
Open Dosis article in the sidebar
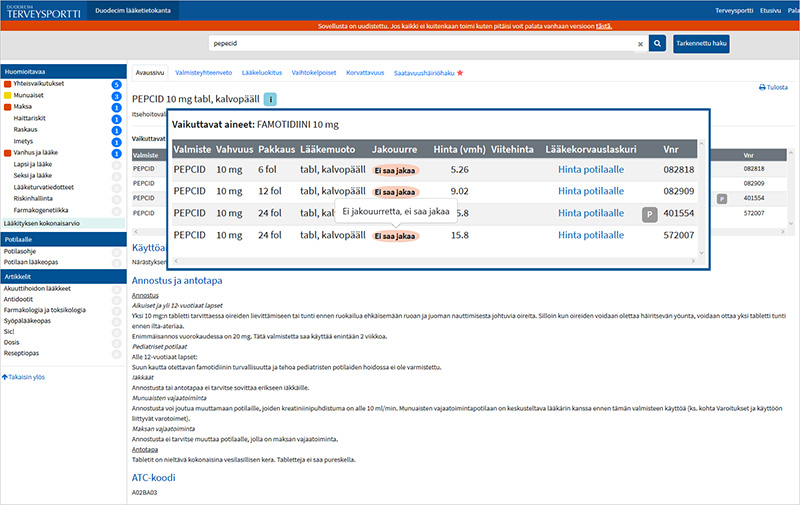12,342
